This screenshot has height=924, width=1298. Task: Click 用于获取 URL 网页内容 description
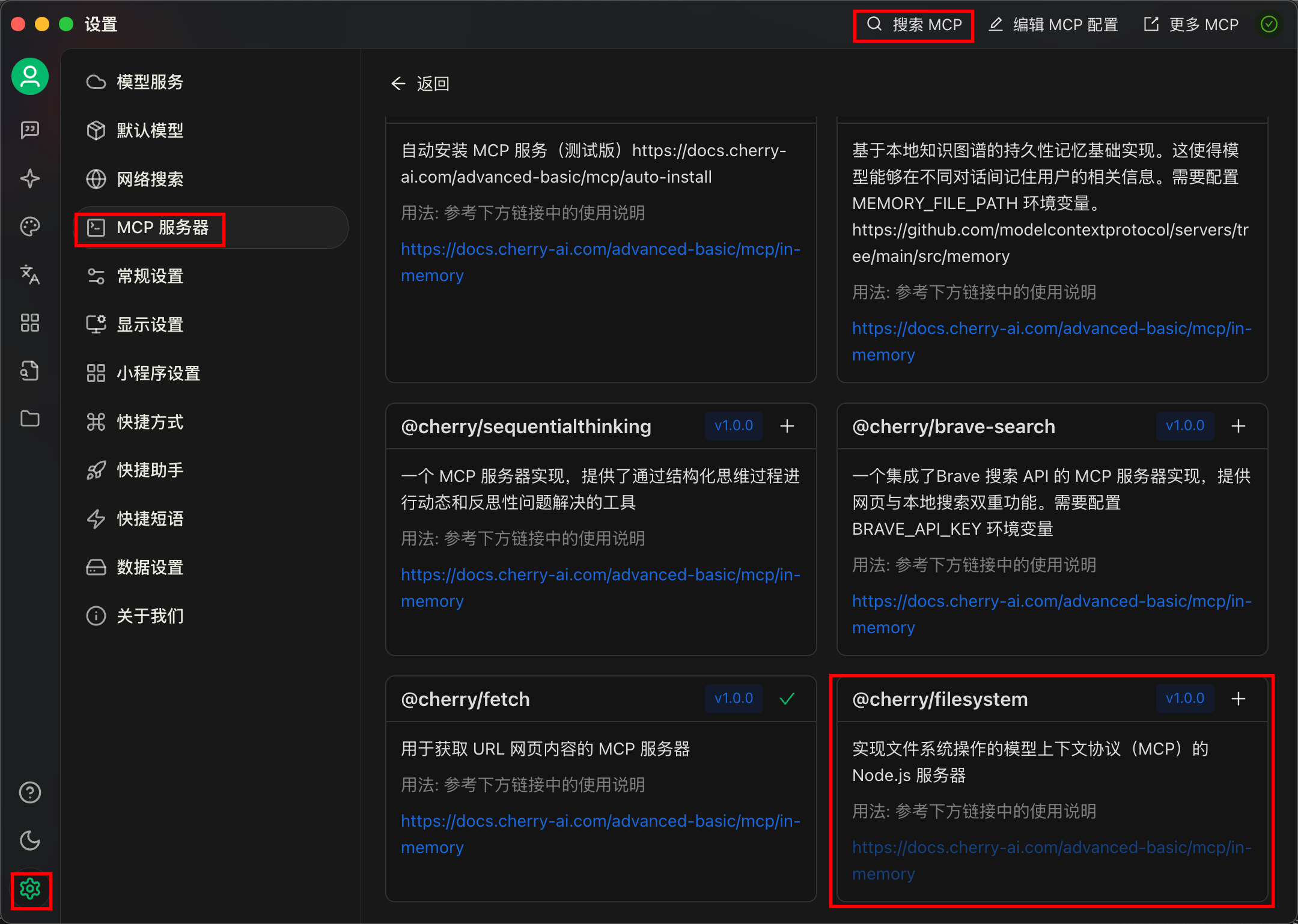point(546,749)
